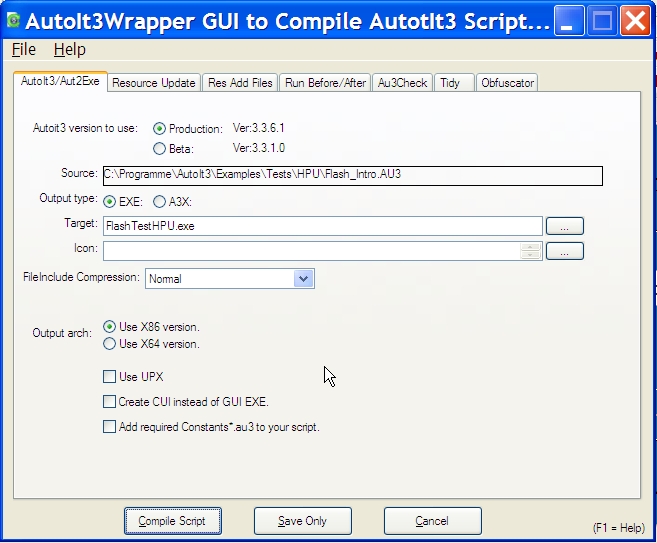The image size is (657, 543).
Task: Click the browse button next to Target field
Action: point(565,226)
